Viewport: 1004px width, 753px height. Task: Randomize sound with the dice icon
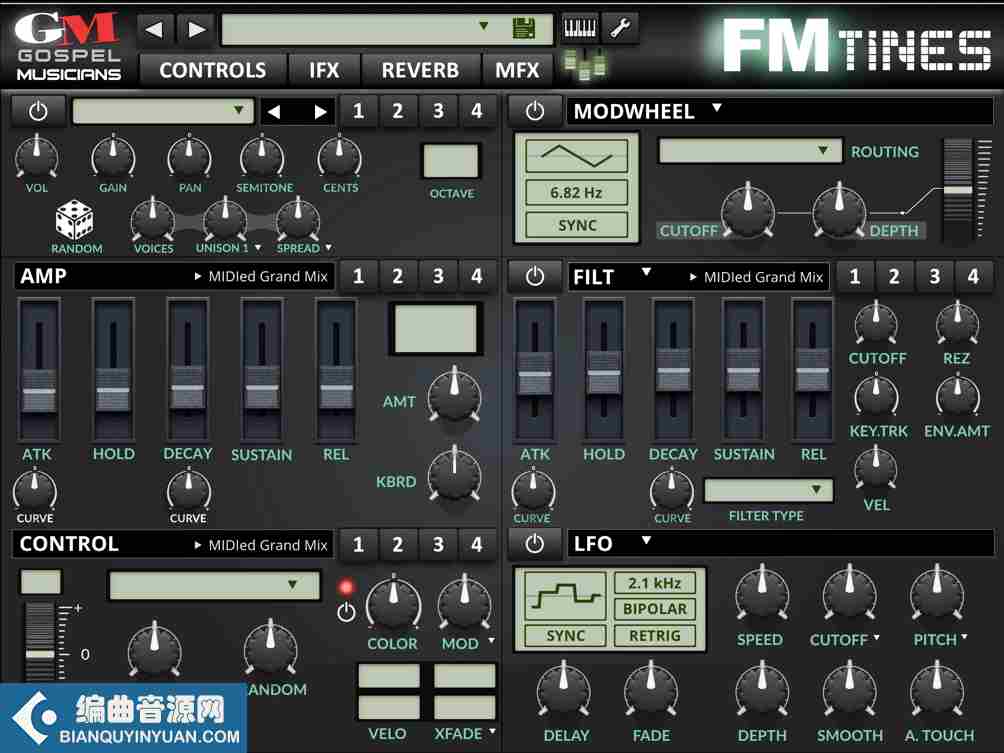[x=74, y=220]
